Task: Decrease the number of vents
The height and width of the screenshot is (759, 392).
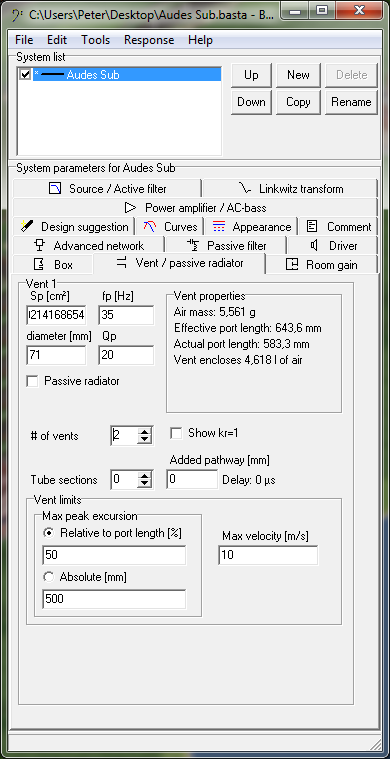Action: (144, 440)
